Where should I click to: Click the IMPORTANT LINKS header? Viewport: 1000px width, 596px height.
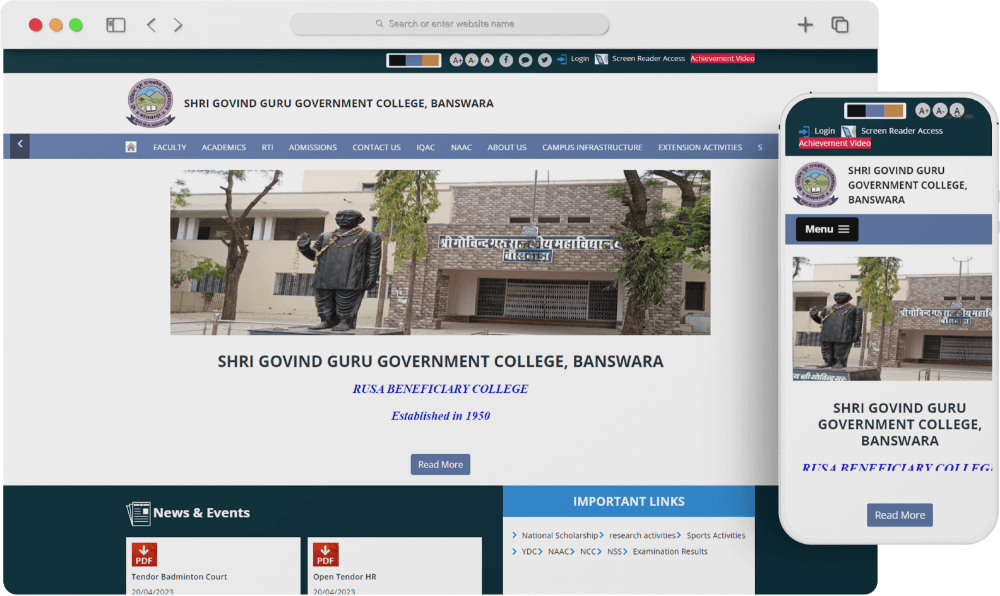tap(629, 502)
